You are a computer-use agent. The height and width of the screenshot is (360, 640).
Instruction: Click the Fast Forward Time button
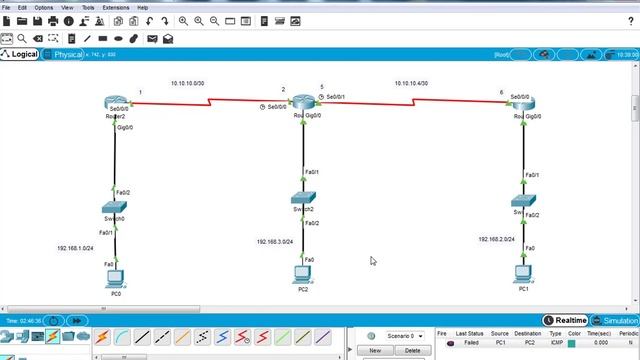pyautogui.click(x=77, y=321)
